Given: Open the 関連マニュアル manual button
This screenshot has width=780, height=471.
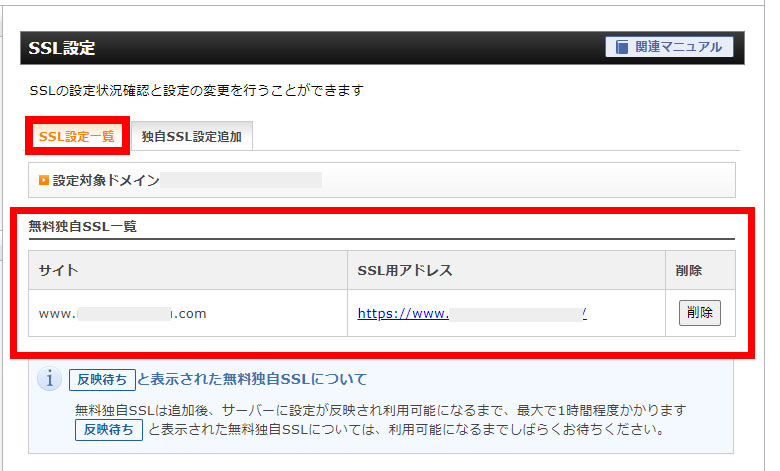Looking at the screenshot, I should 669,47.
